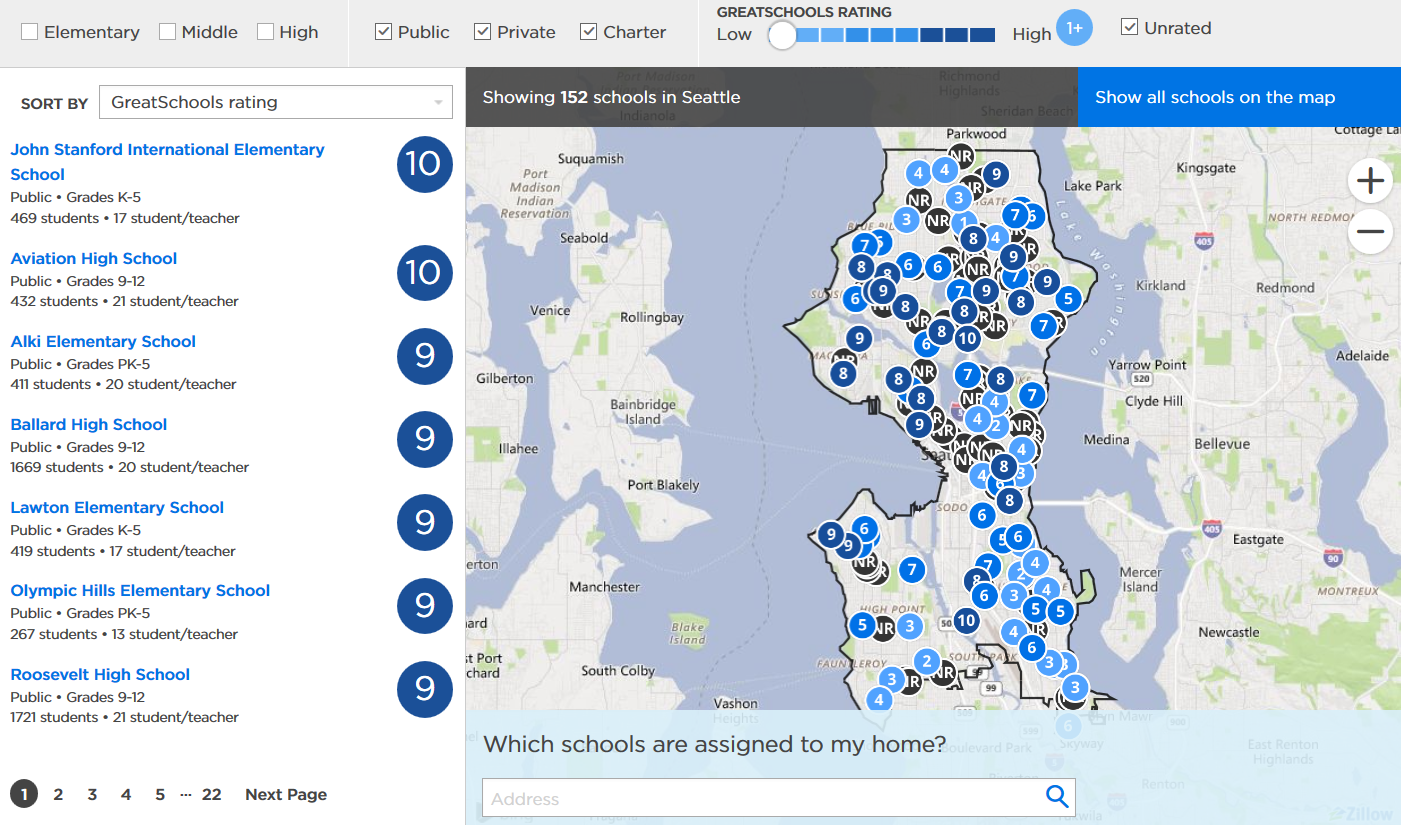Zoom out on the map
The height and width of the screenshot is (825, 1401).
(x=1369, y=233)
